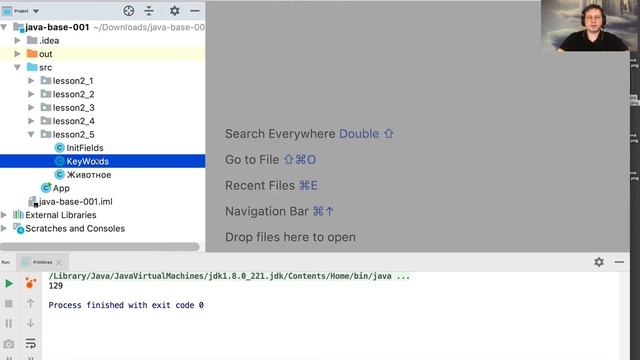Click the down-arrow stack trace icon
Viewport: 640px width, 360px height.
[x=30, y=323]
